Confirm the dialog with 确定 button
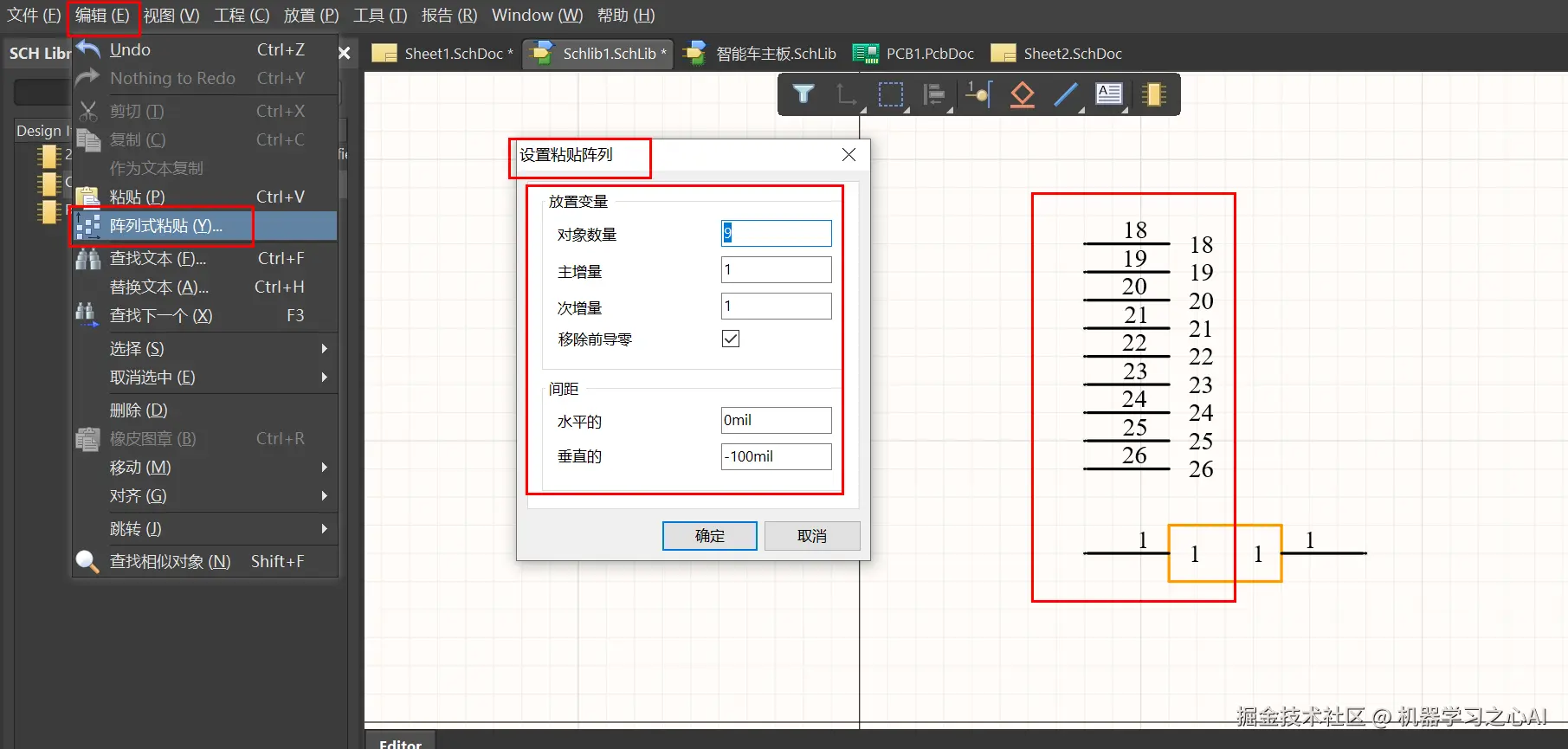This screenshot has width=1568, height=749. 710,536
